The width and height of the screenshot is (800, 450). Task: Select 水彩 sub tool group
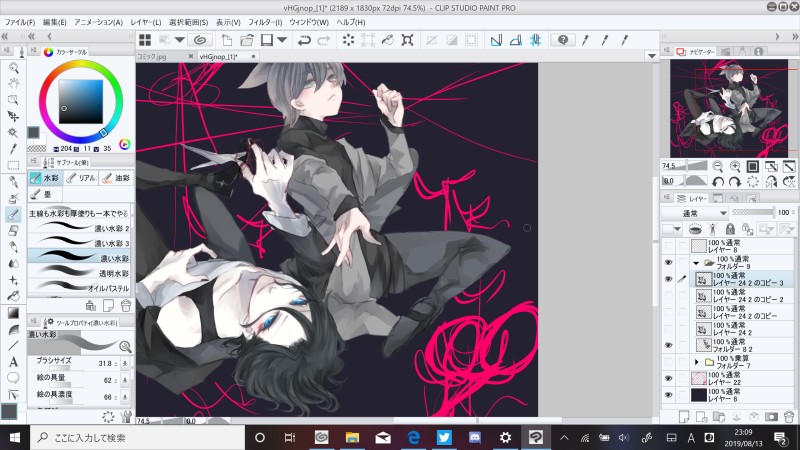(44, 178)
